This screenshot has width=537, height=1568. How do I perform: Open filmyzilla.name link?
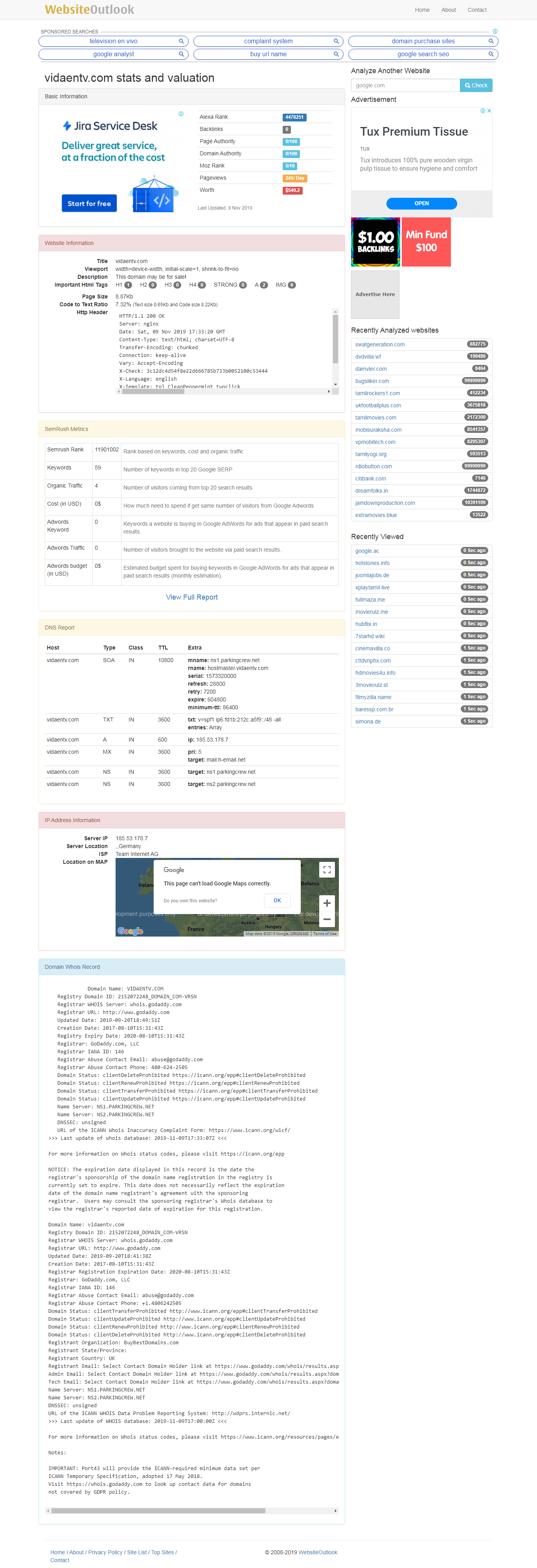373,697
